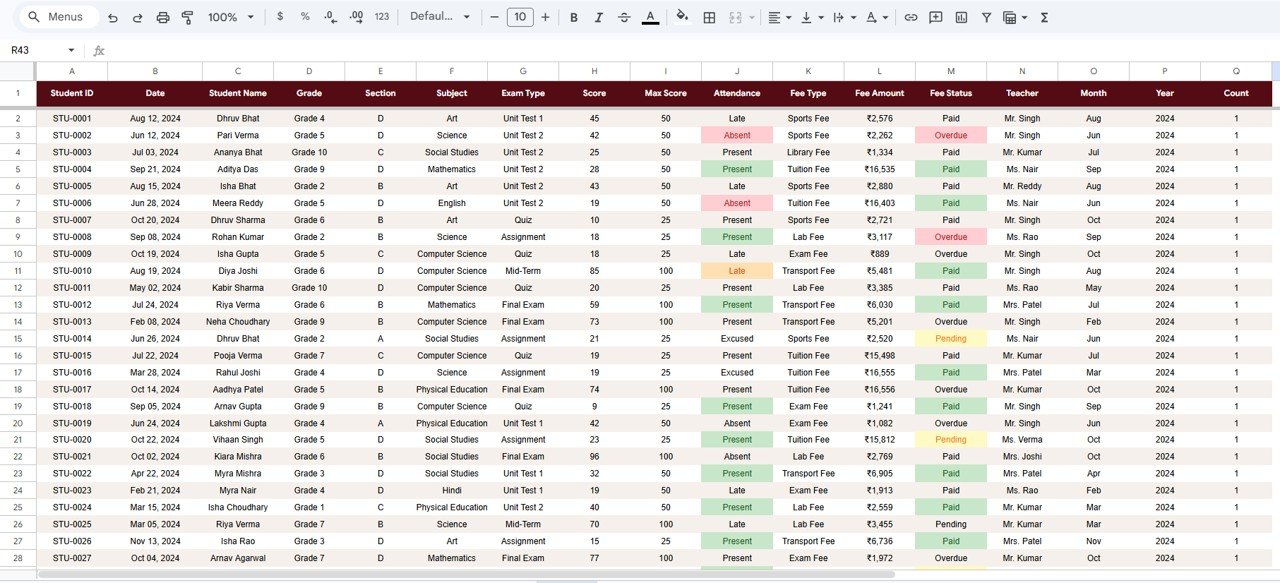Decrease decimal places

click(331, 17)
